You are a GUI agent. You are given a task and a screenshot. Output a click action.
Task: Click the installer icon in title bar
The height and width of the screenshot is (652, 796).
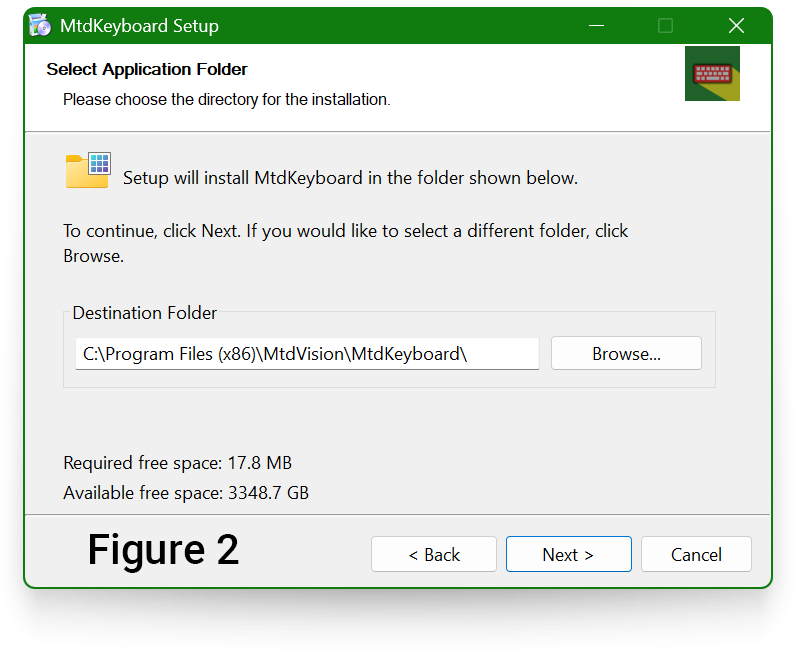point(40,26)
